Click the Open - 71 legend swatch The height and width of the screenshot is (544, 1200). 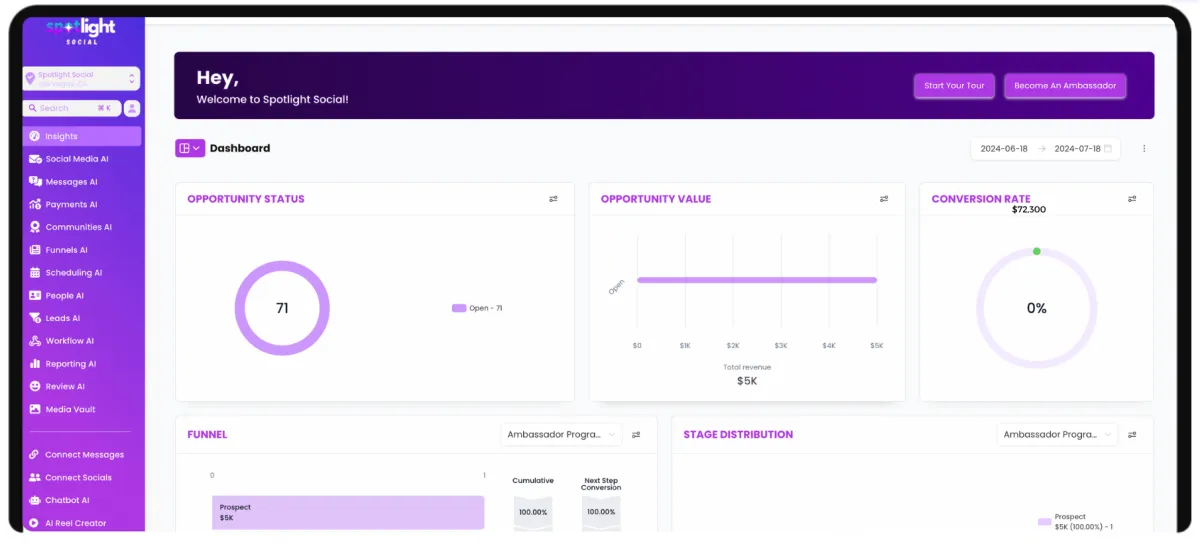[x=459, y=308]
